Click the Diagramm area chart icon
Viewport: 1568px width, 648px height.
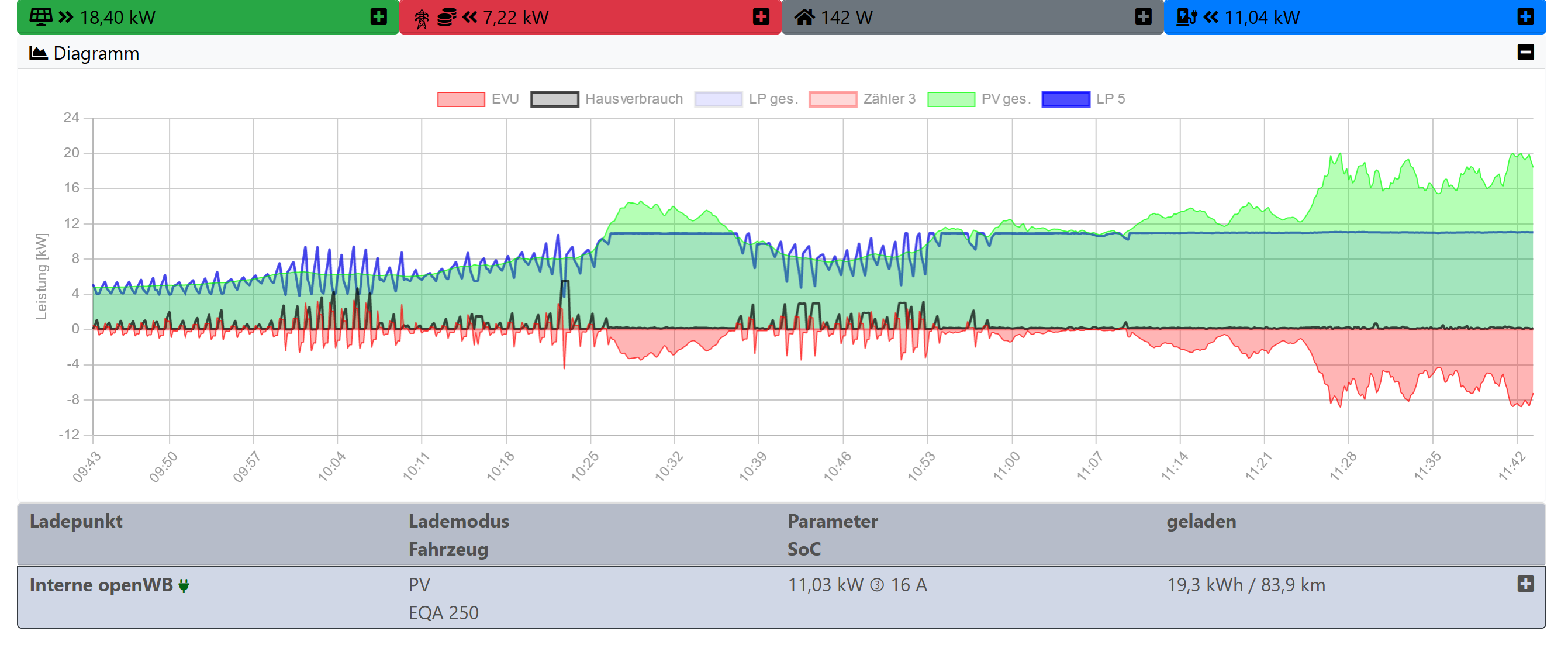point(39,53)
